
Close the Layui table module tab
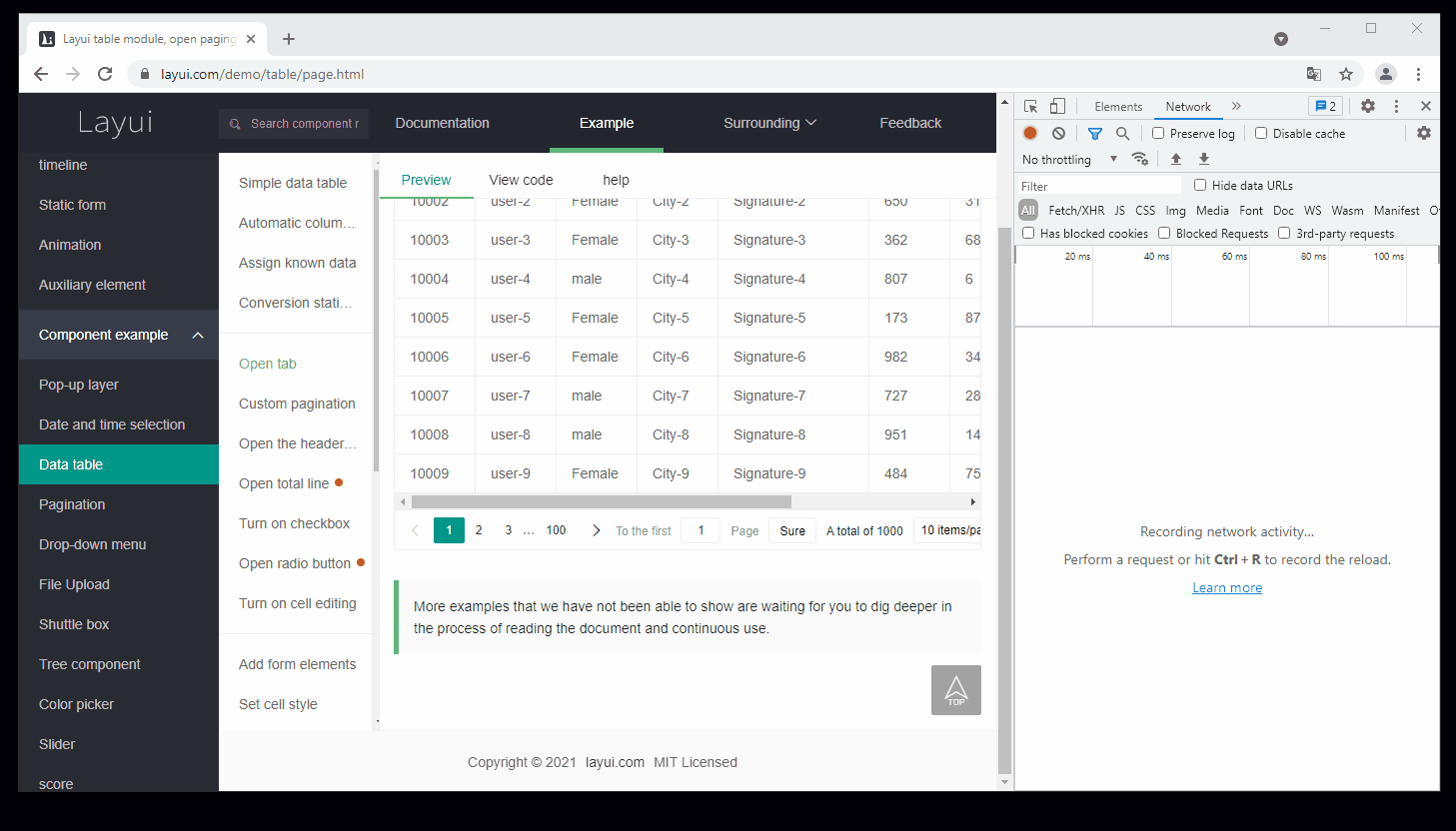251,39
